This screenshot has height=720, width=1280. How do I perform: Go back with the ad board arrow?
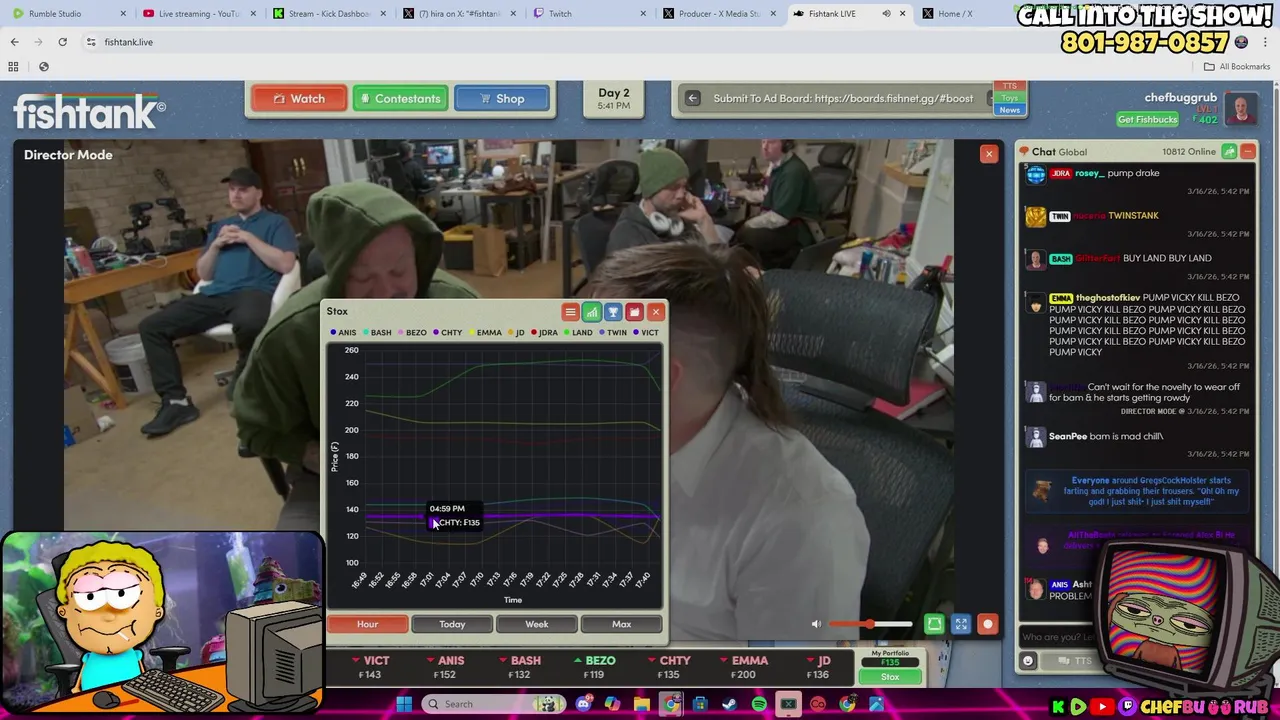(692, 99)
